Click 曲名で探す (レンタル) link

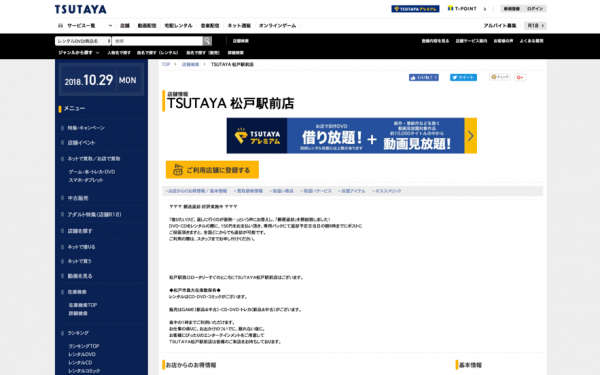click(158, 53)
